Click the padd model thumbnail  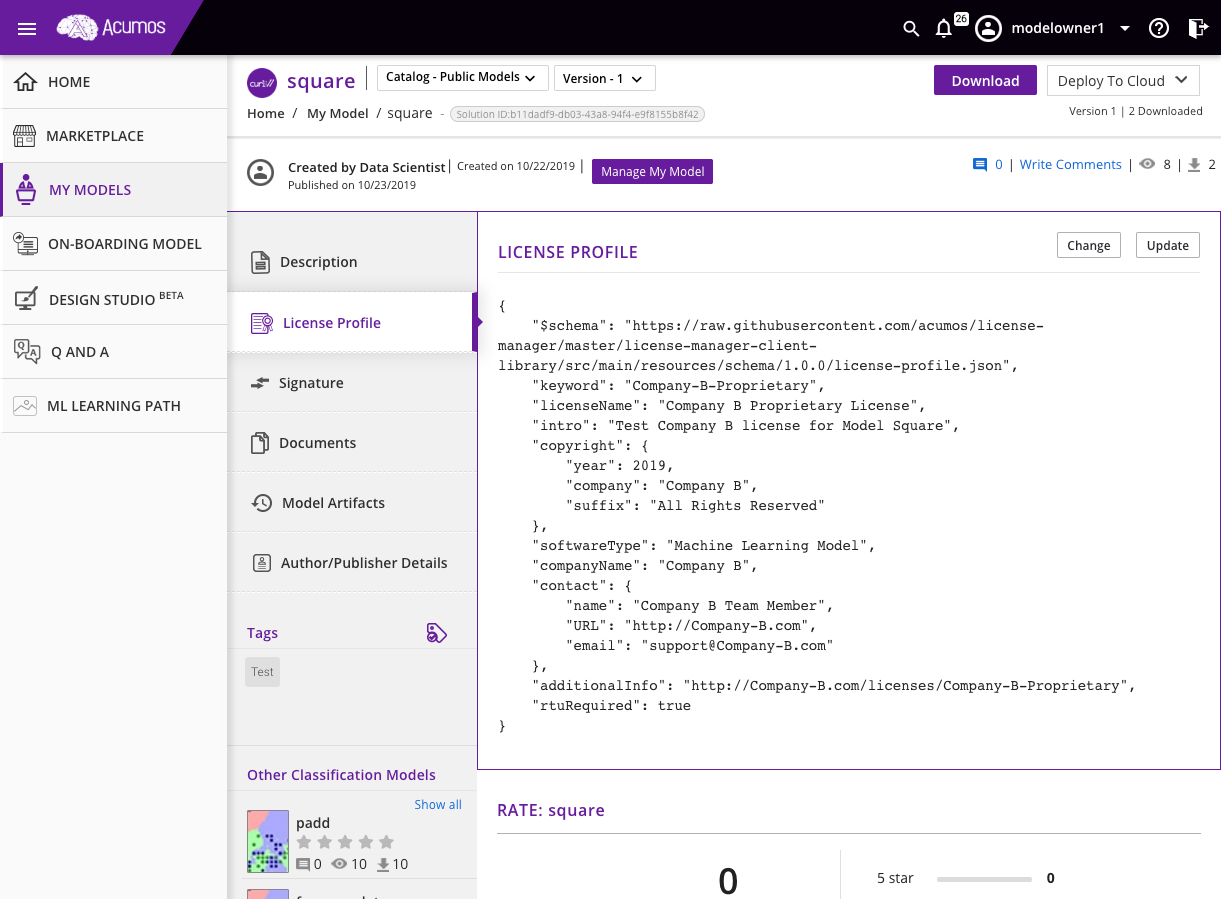pyautogui.click(x=268, y=841)
